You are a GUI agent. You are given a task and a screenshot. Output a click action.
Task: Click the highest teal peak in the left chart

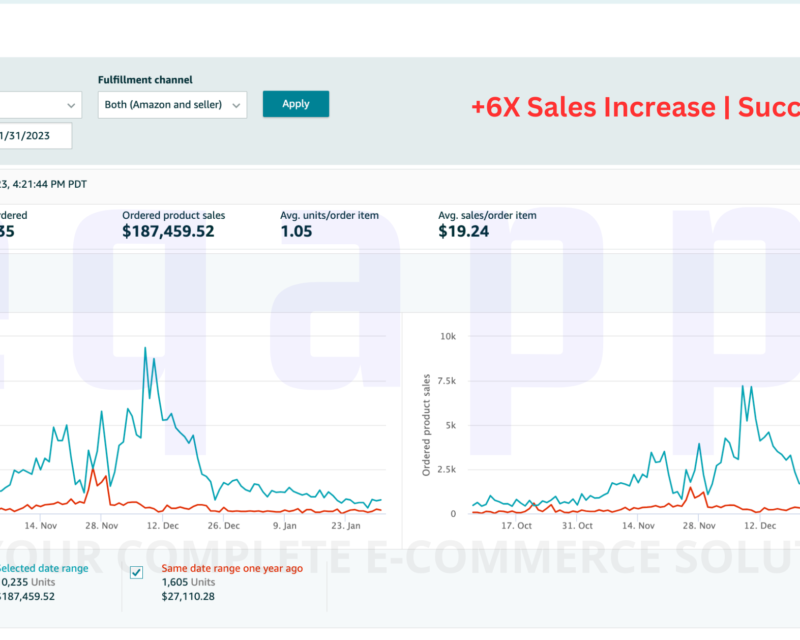pyautogui.click(x=146, y=349)
